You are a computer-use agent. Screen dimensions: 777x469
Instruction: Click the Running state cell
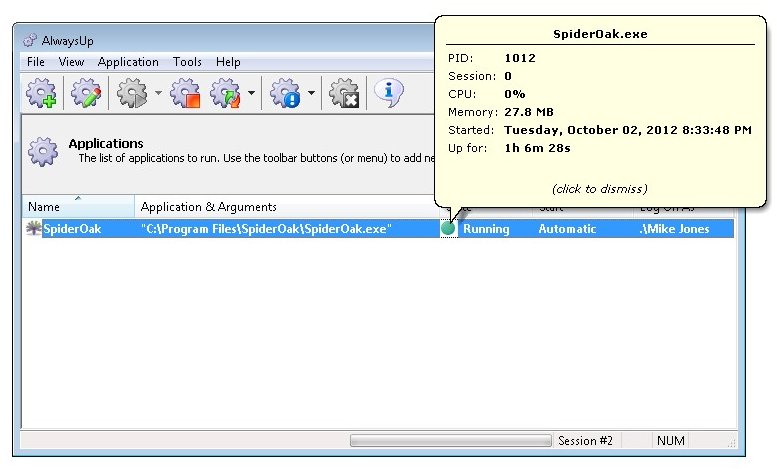(x=486, y=229)
